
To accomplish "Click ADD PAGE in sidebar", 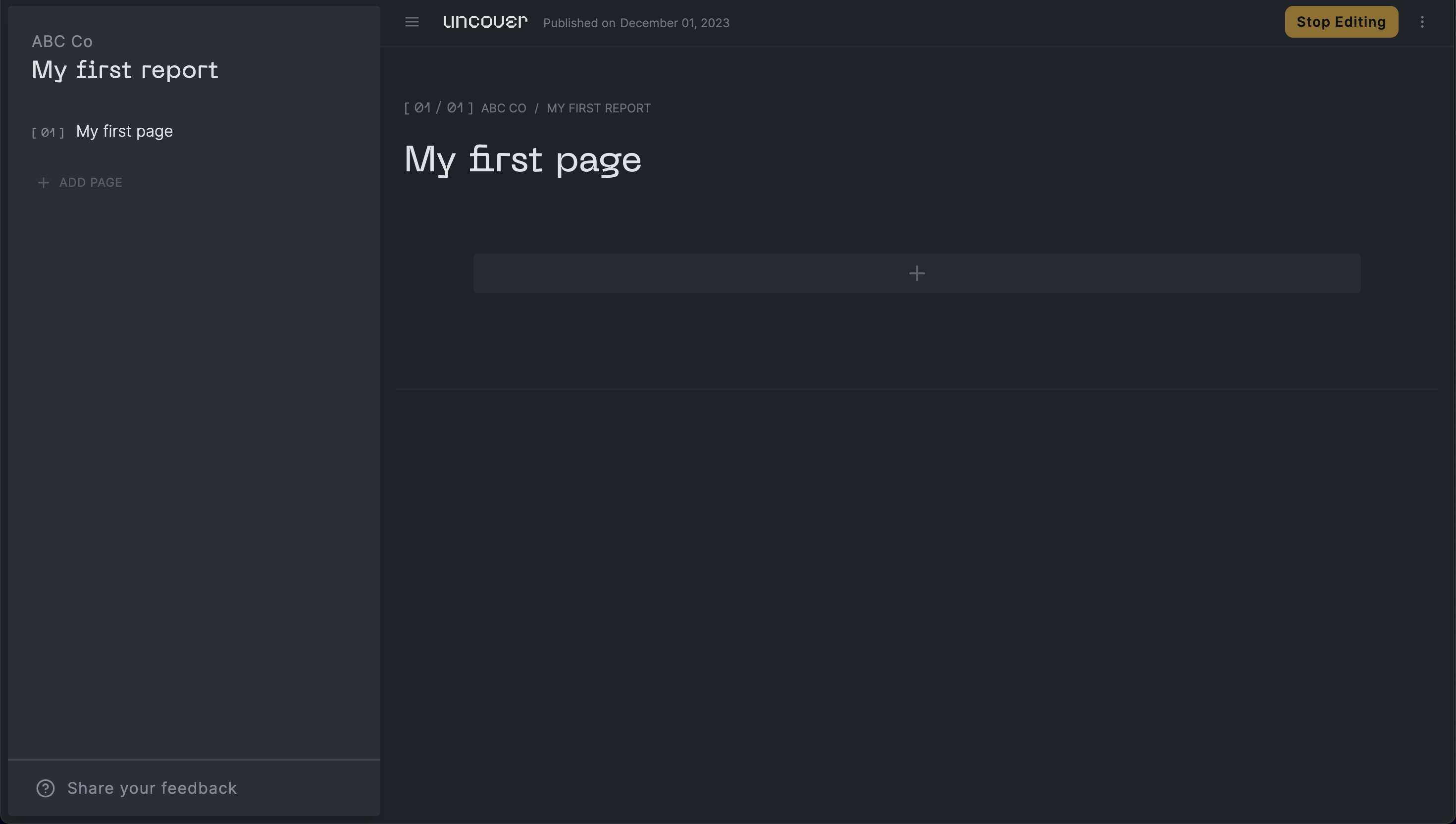I will [91, 183].
